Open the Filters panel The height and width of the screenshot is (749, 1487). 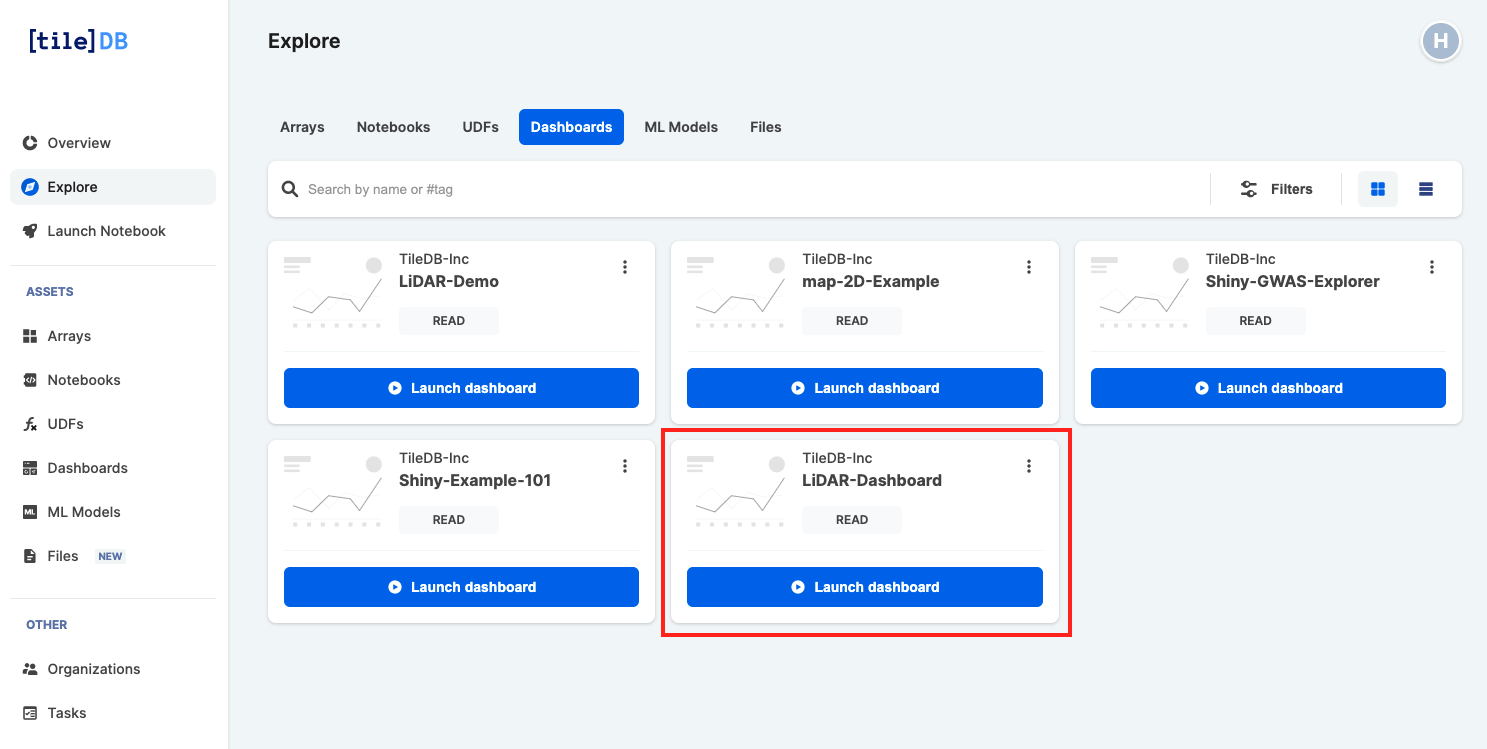(x=1276, y=188)
